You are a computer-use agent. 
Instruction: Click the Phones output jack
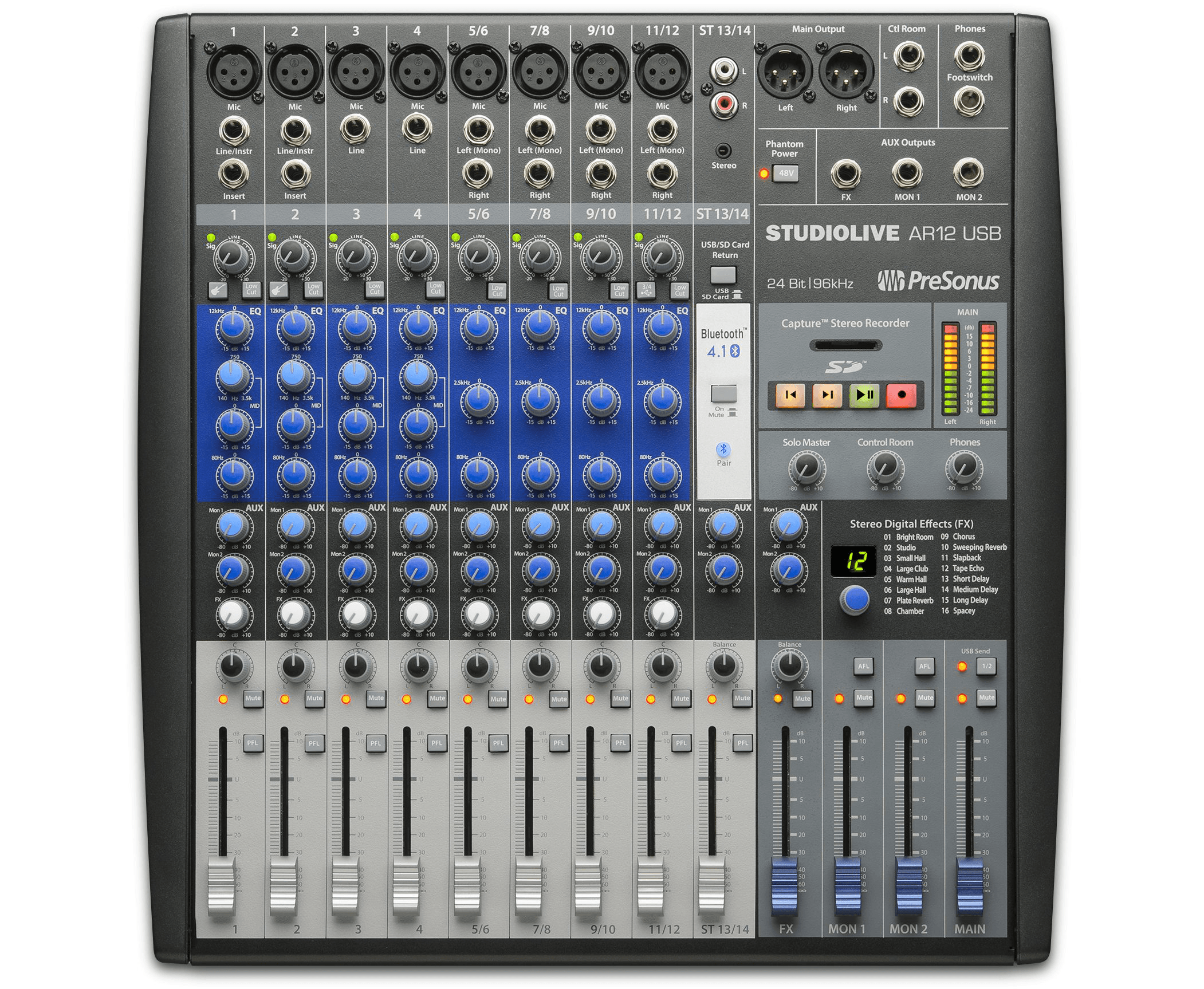coord(969,56)
